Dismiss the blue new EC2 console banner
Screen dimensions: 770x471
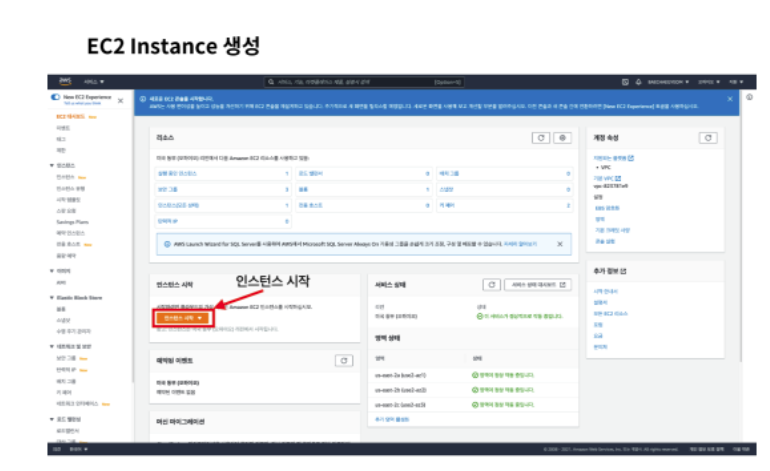pos(730,99)
